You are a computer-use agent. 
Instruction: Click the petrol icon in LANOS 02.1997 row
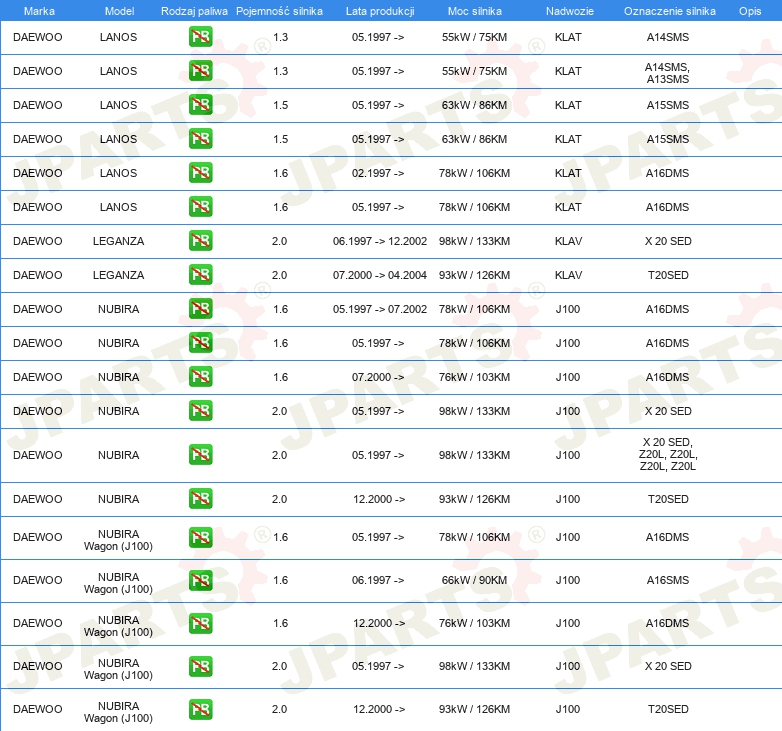[x=200, y=173]
